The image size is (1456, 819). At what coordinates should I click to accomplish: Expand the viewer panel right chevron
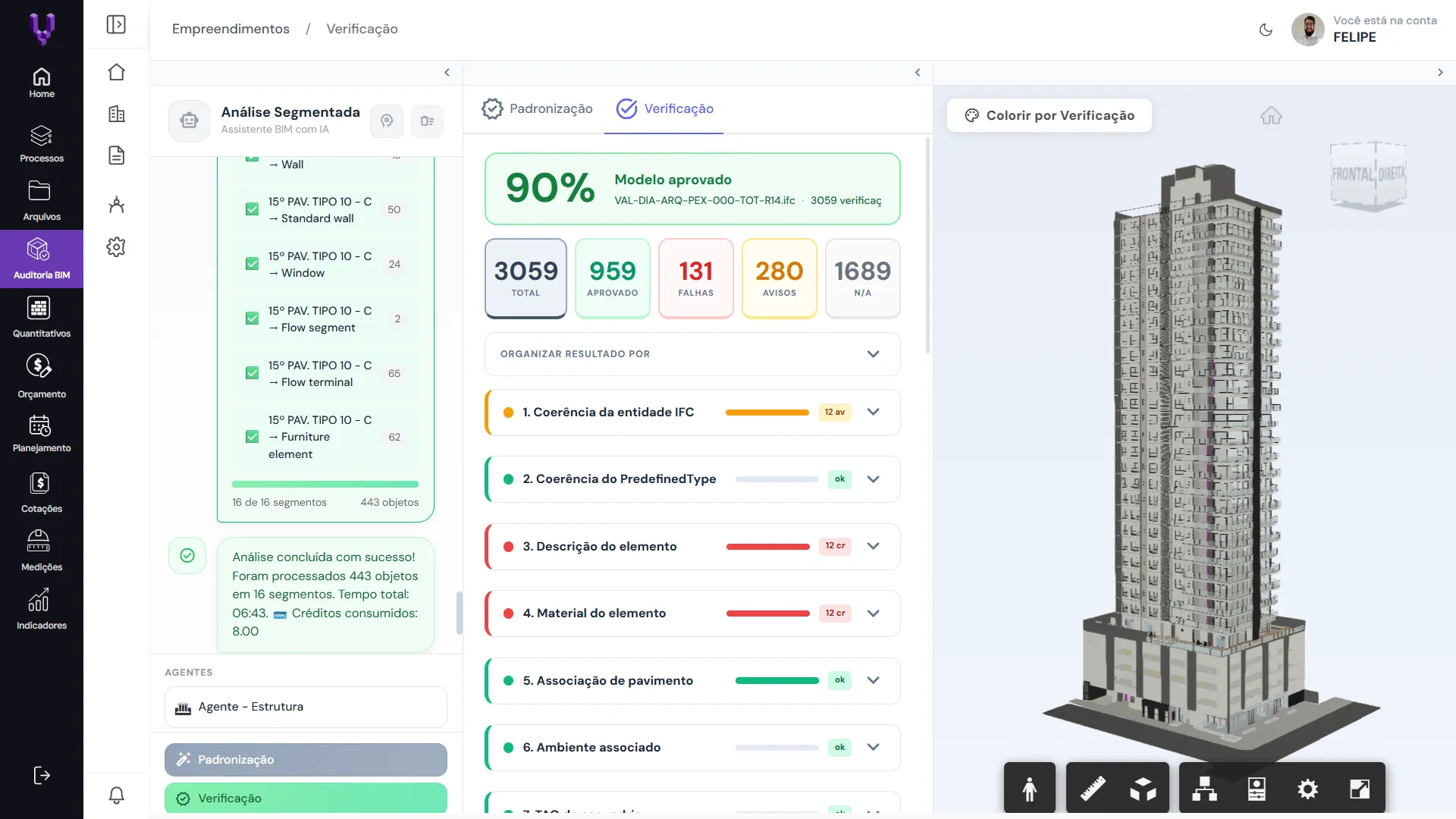(x=1440, y=73)
